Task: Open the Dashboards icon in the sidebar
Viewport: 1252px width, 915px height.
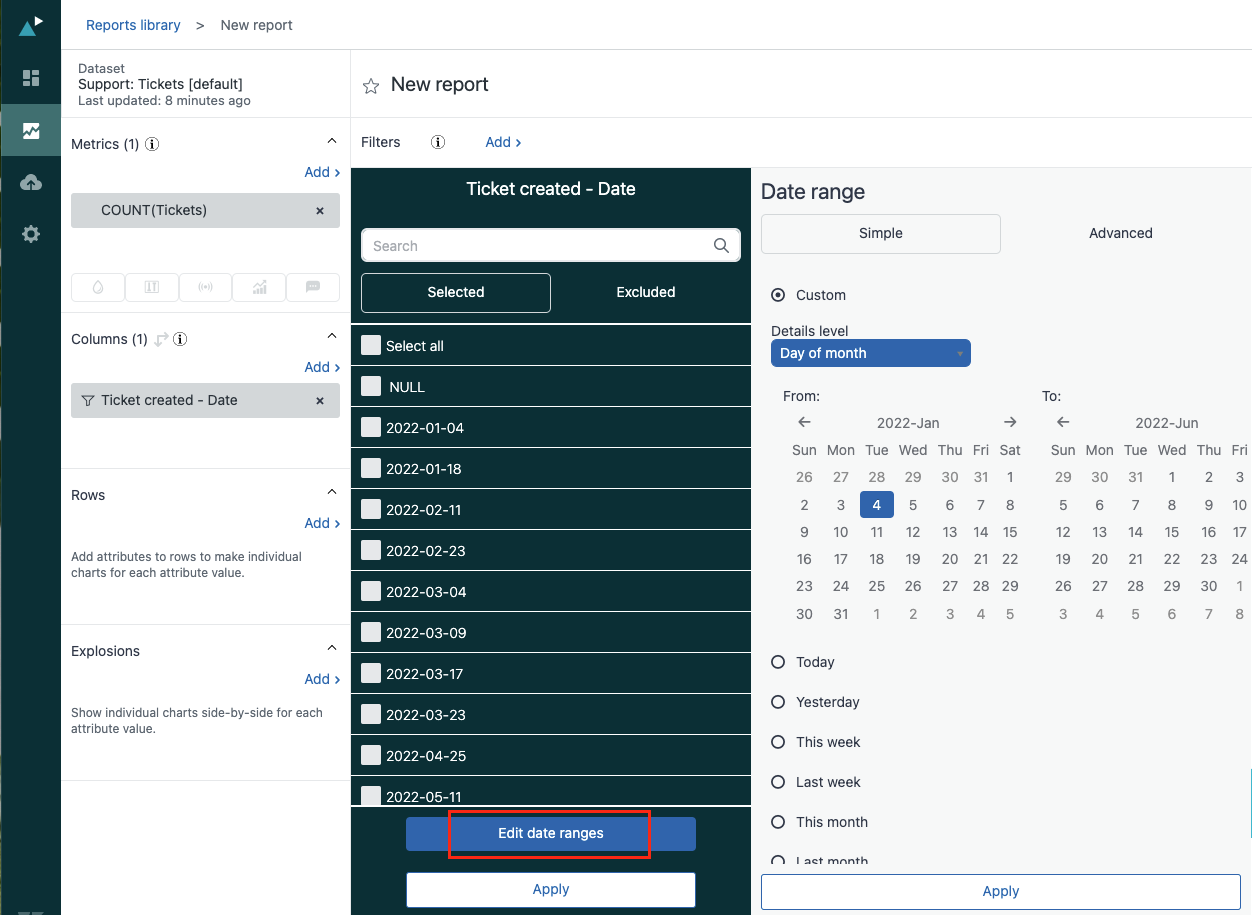Action: click(31, 78)
